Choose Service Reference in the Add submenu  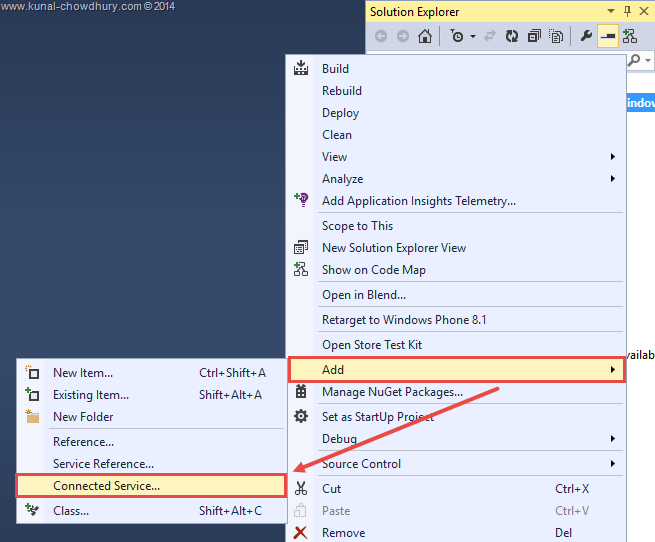coord(152,464)
